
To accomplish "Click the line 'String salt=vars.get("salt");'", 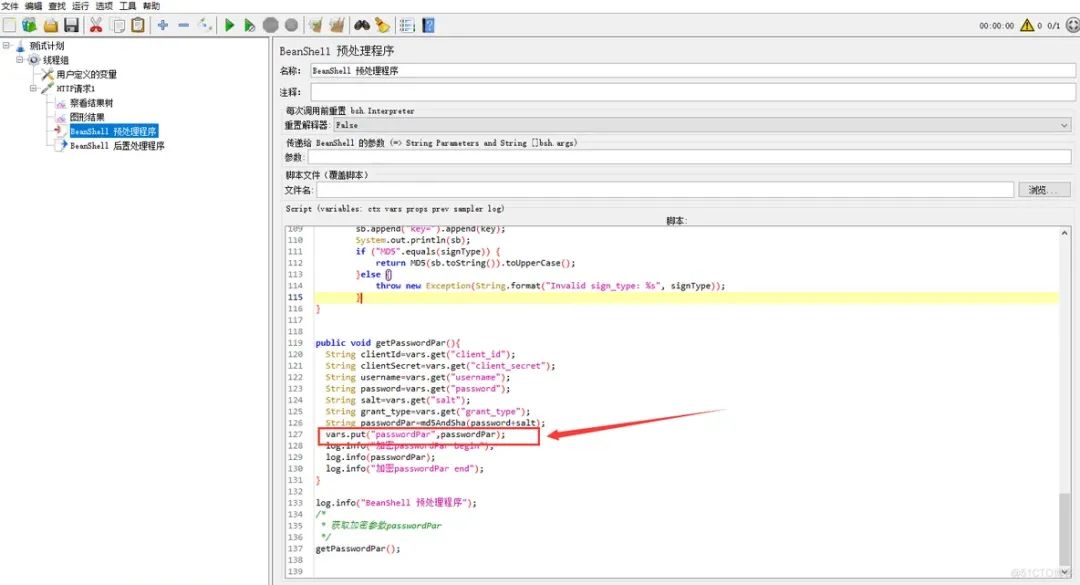I will pos(397,400).
